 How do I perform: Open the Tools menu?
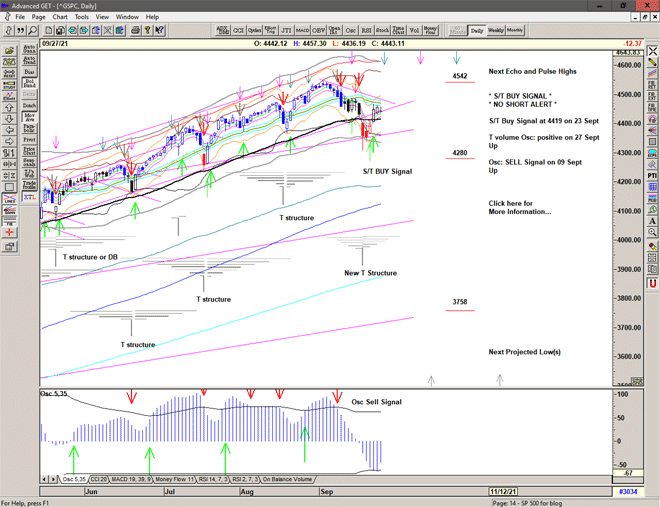[82, 17]
